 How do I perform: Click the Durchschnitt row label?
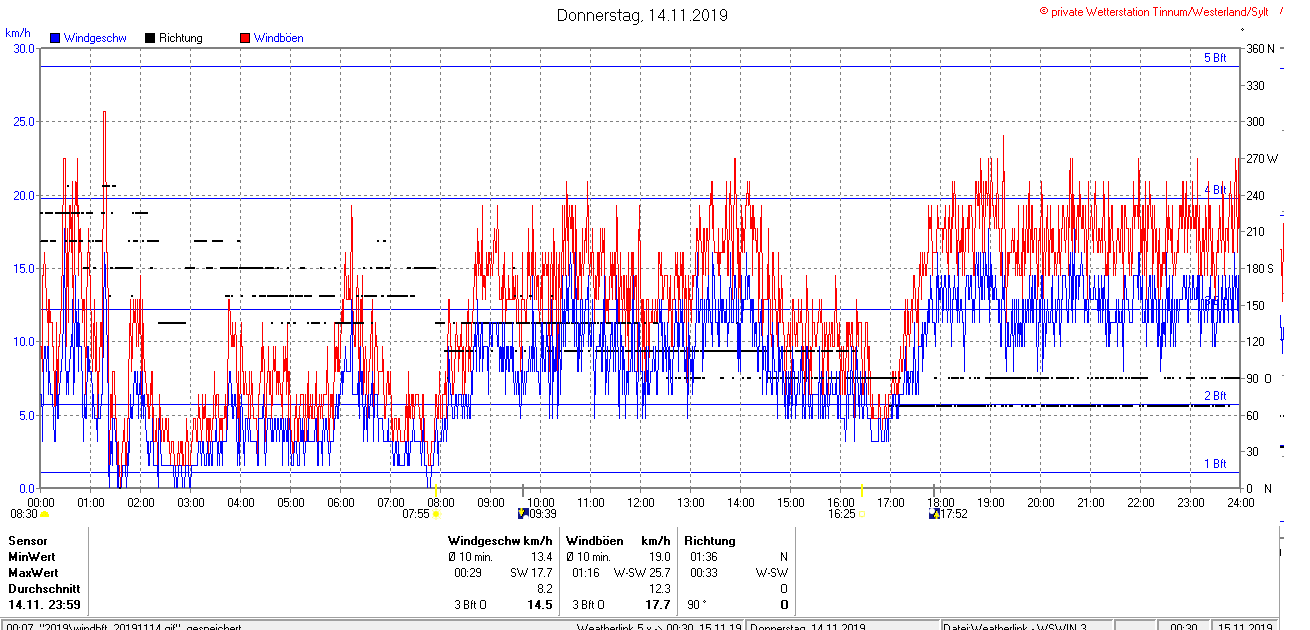[x=44, y=589]
